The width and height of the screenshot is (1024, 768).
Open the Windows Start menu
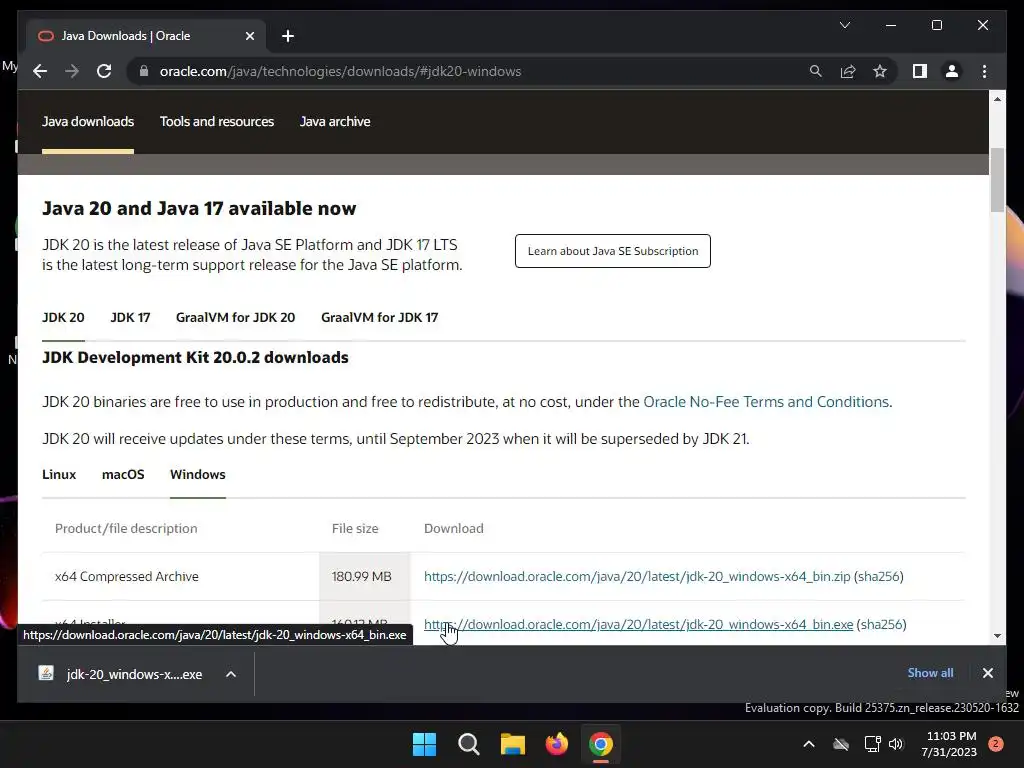coord(424,744)
